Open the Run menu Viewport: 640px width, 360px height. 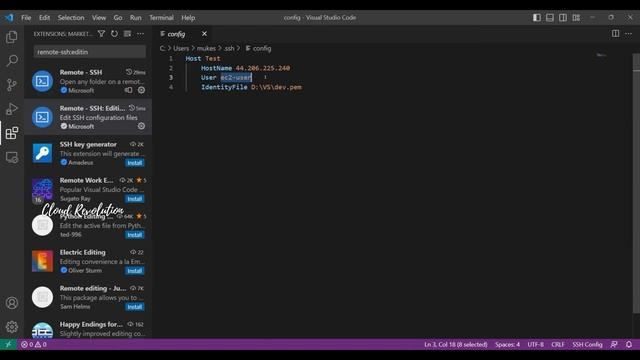136,18
